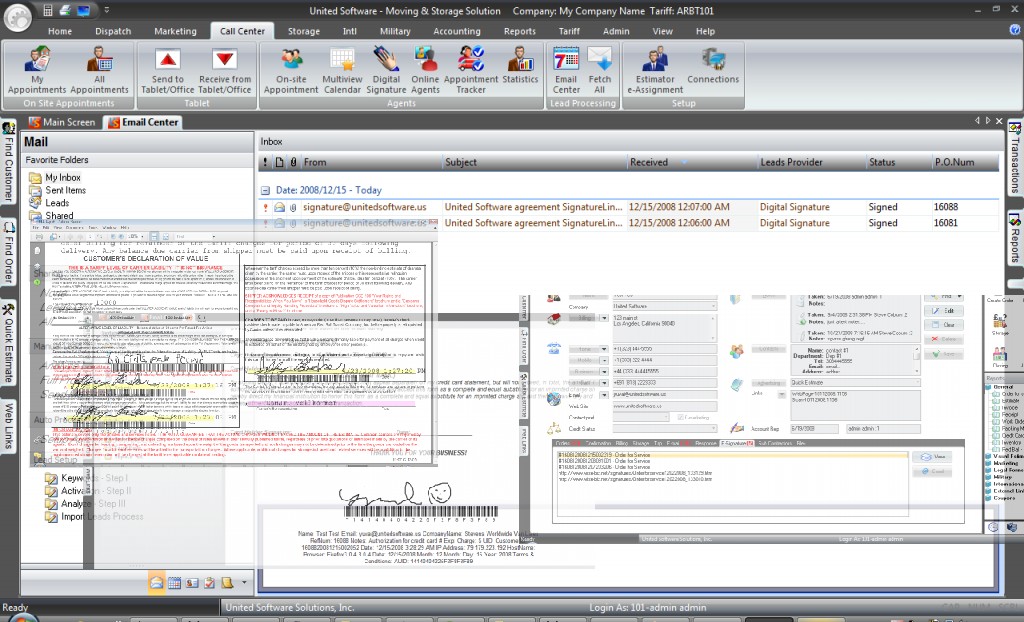The height and width of the screenshot is (622, 1024).
Task: Click the blue help icon beside ribbon tabs
Action: 1015,30
